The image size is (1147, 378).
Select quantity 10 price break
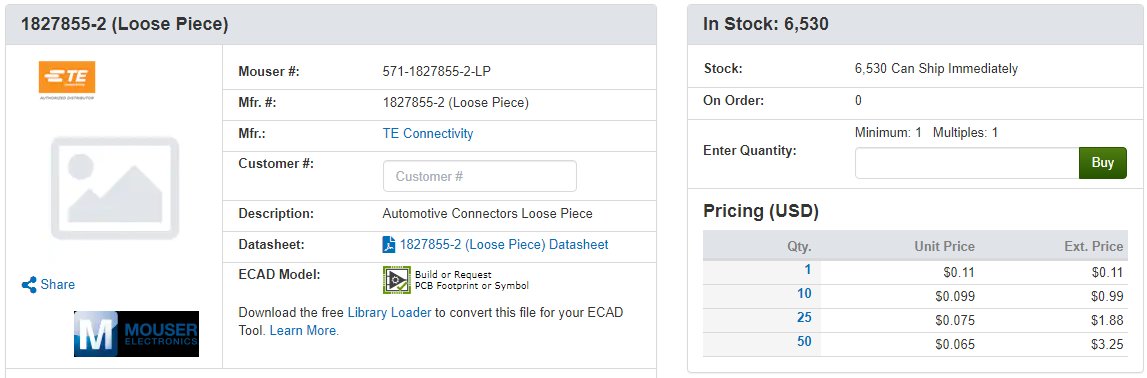pyautogui.click(x=805, y=294)
